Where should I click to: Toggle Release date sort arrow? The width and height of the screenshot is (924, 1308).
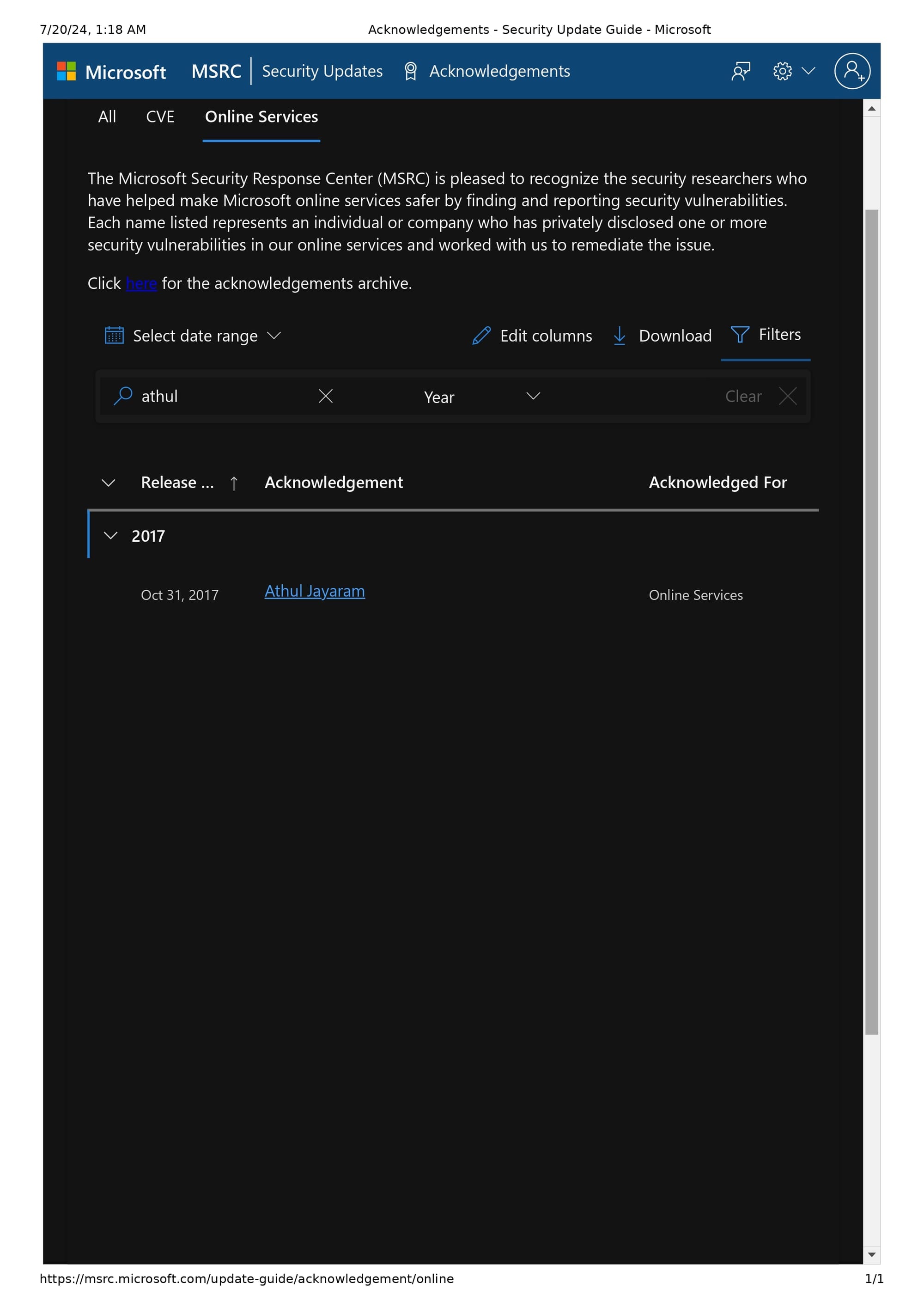tap(234, 483)
